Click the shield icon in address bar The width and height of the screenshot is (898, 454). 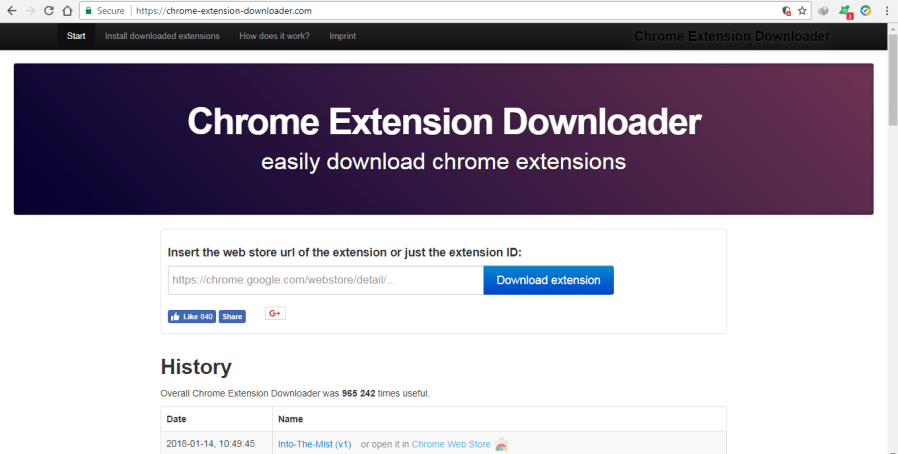(786, 10)
